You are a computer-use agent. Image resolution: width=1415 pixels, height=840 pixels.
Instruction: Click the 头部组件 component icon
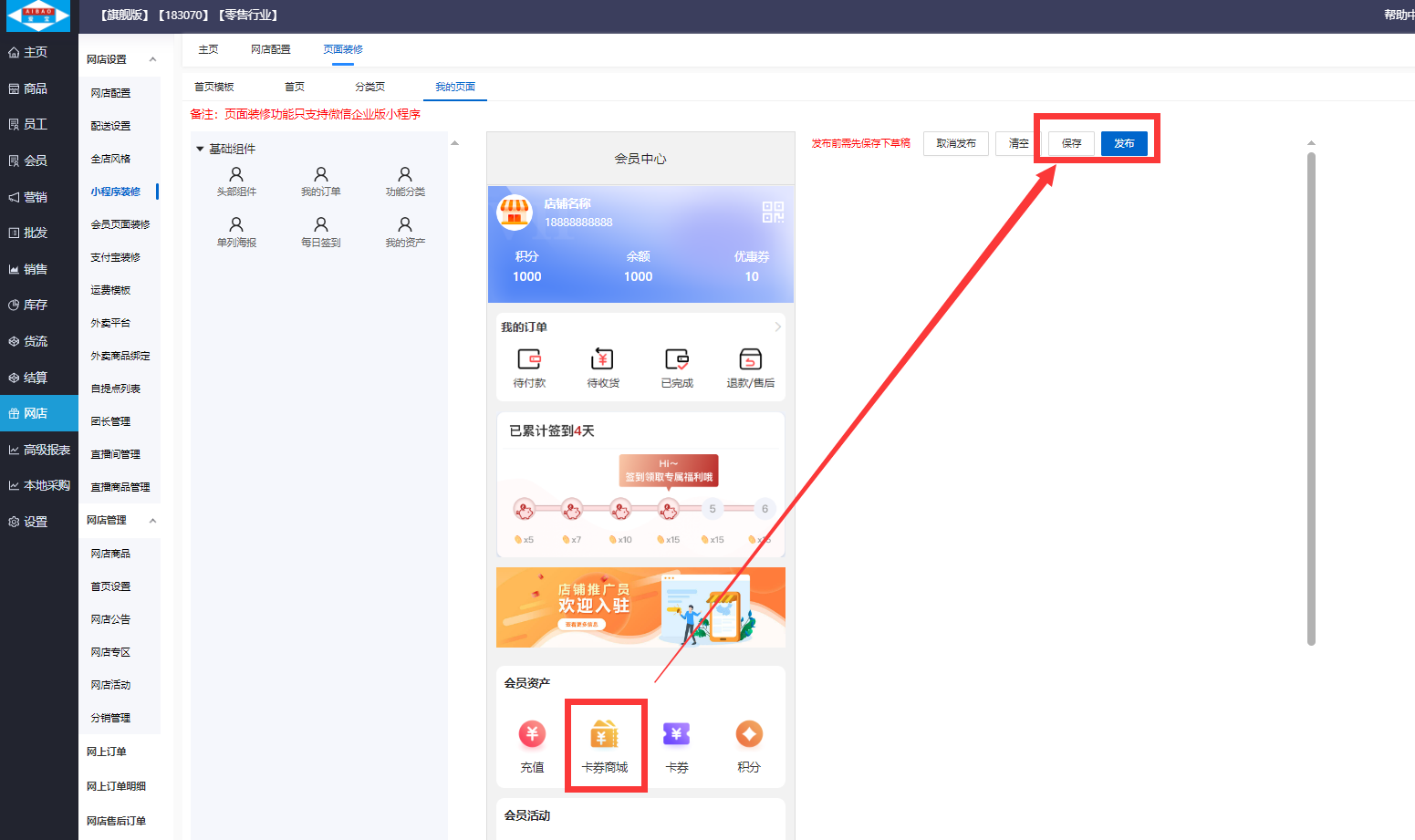tap(236, 175)
